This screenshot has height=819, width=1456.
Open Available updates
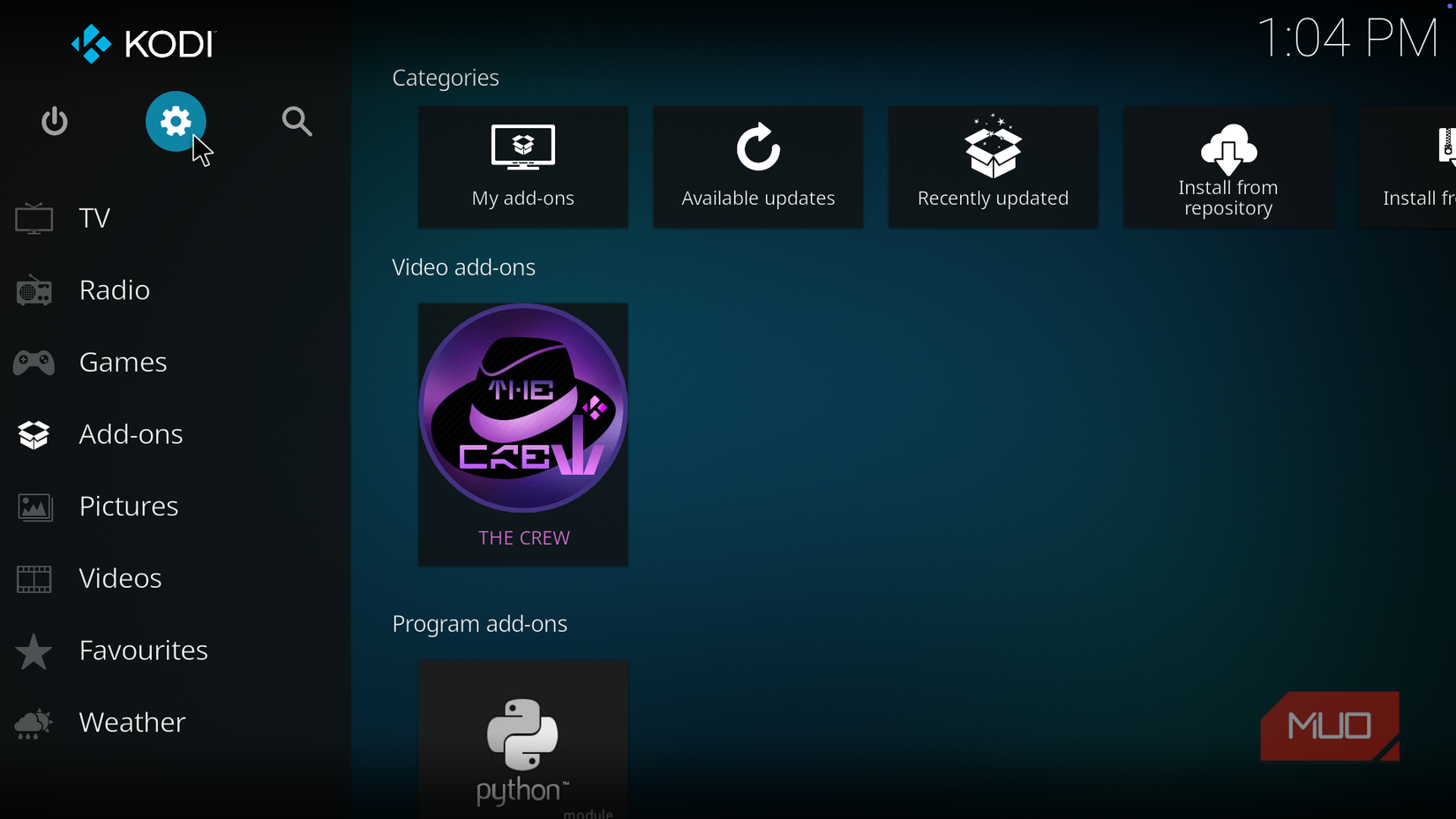click(x=757, y=167)
